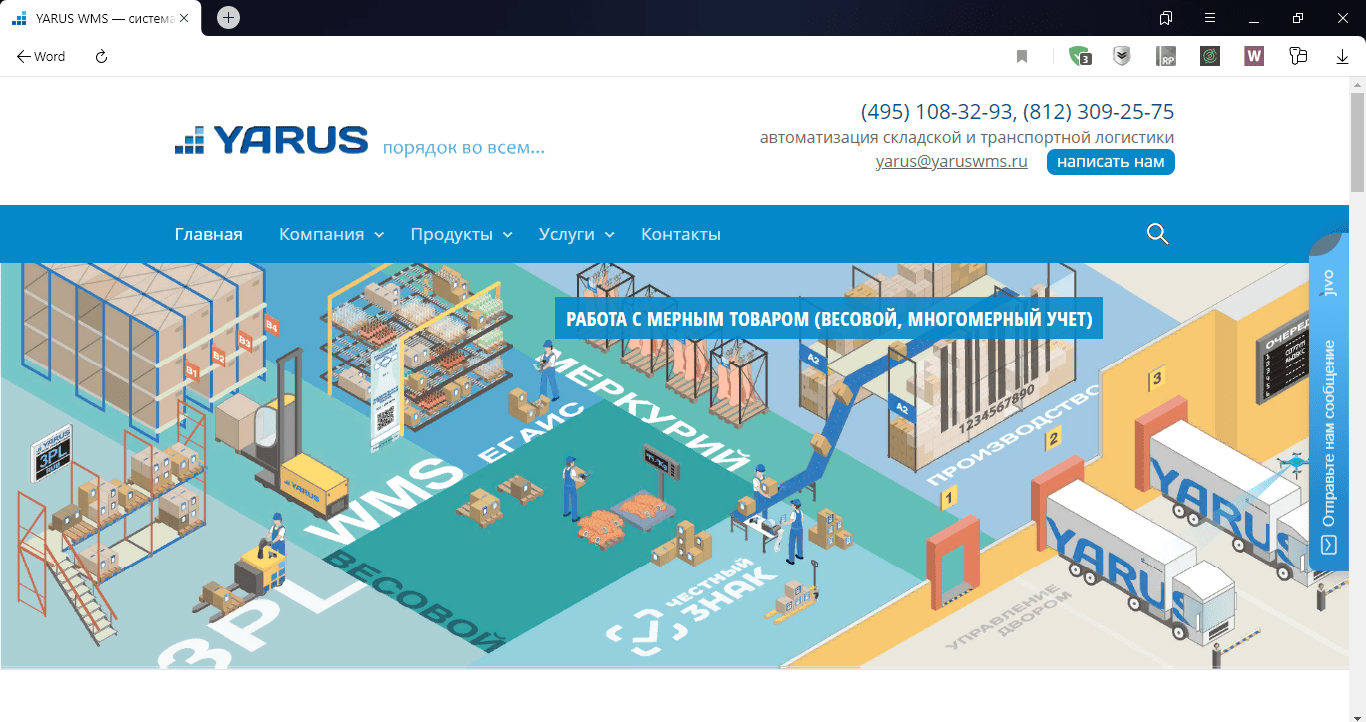This screenshot has height=722, width=1366.
Task: Add page to bookmarks with bookmark icon
Action: [1022, 57]
